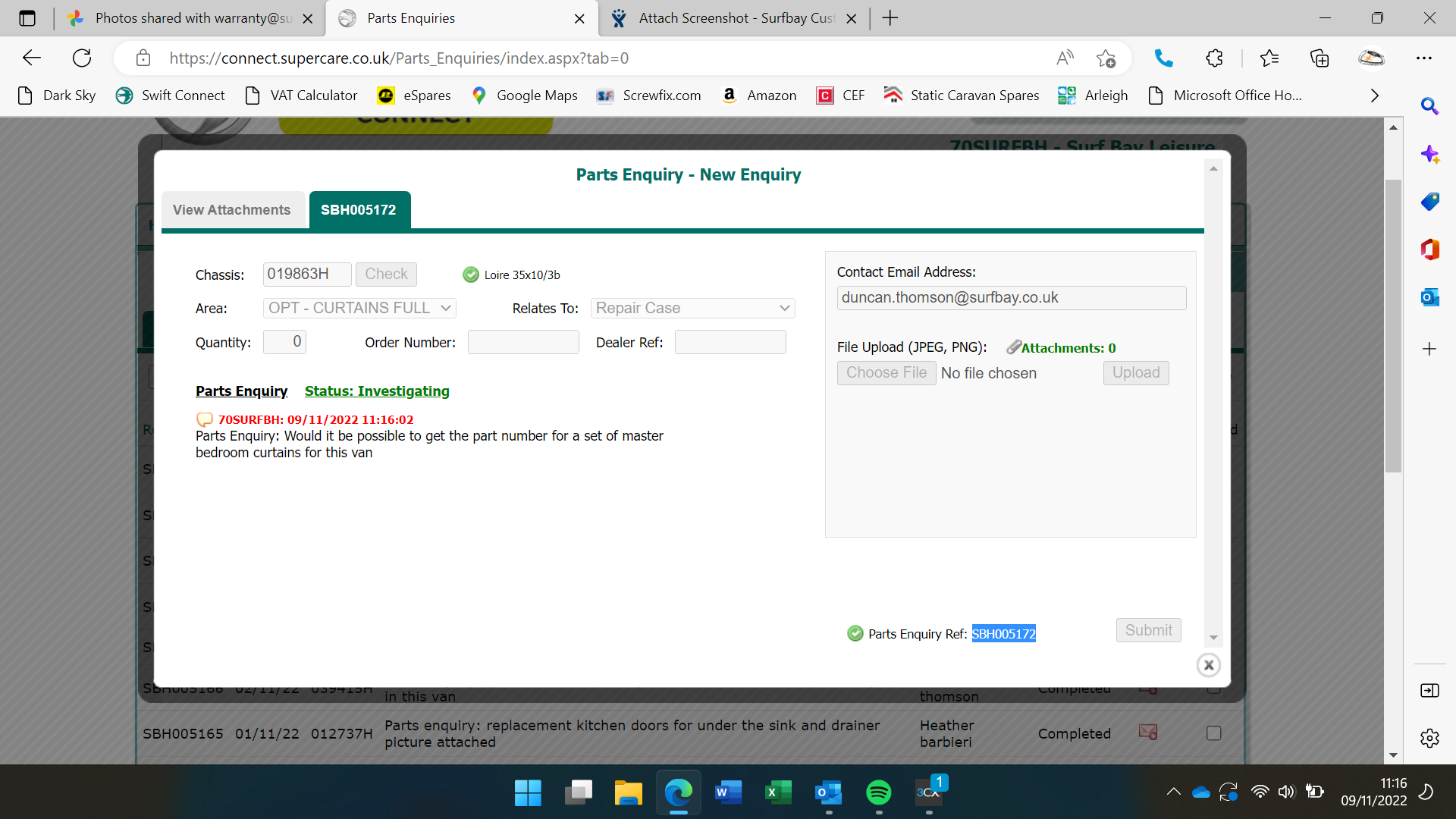
Task: Open the Office icon in the Edge sidebar
Action: (x=1429, y=249)
